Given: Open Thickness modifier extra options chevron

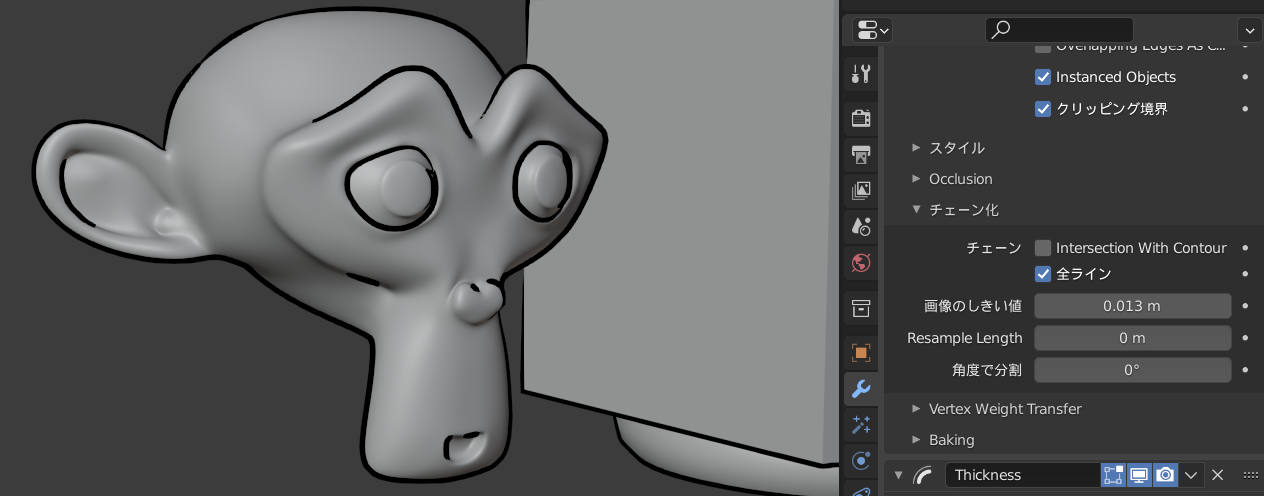Looking at the screenshot, I should click(1191, 475).
